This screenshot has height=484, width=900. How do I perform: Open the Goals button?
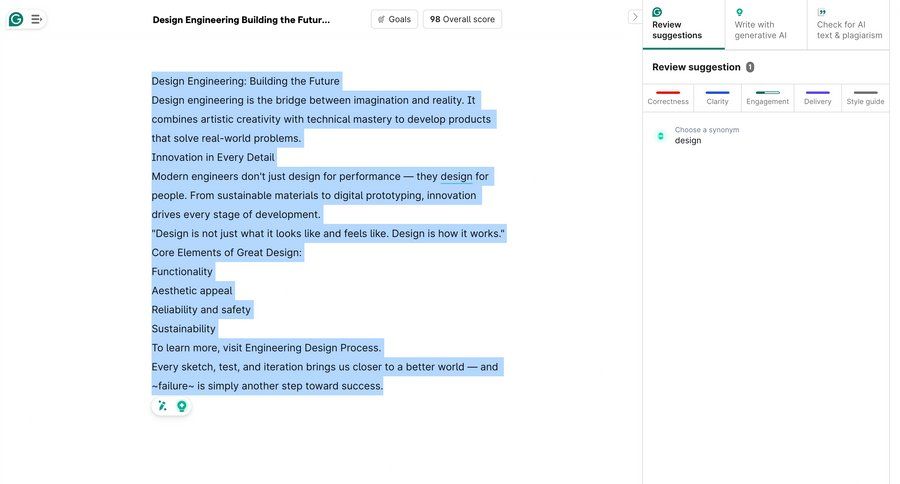click(x=394, y=19)
